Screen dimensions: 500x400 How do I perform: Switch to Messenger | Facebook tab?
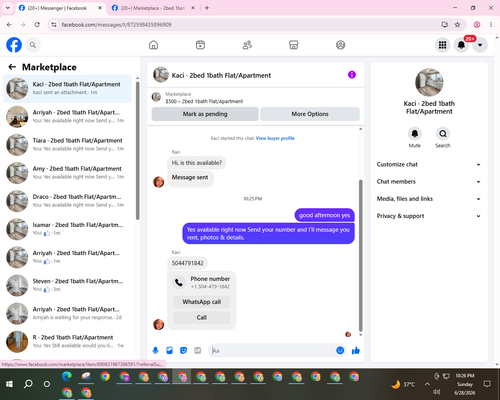click(61, 8)
